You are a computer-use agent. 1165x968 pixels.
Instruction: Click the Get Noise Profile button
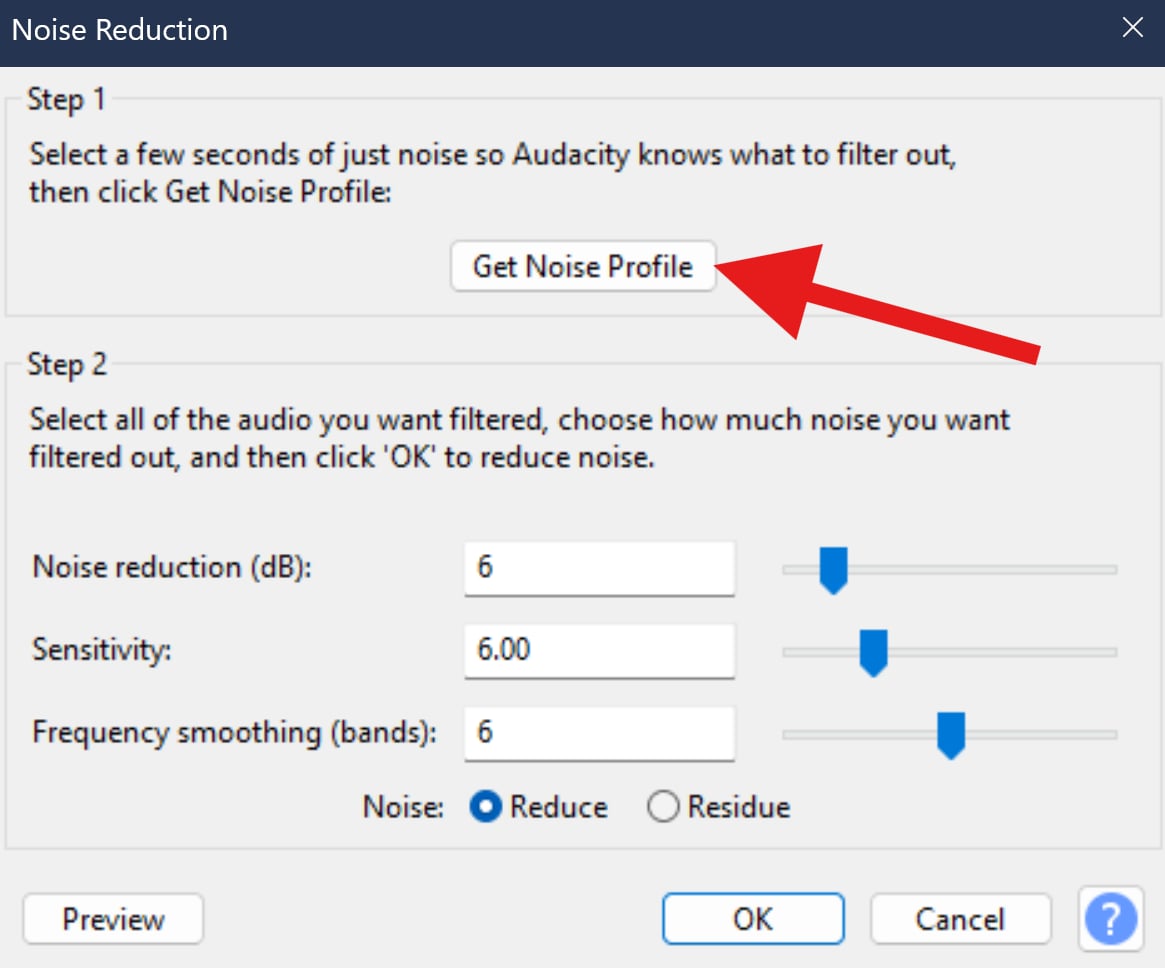[x=583, y=266]
